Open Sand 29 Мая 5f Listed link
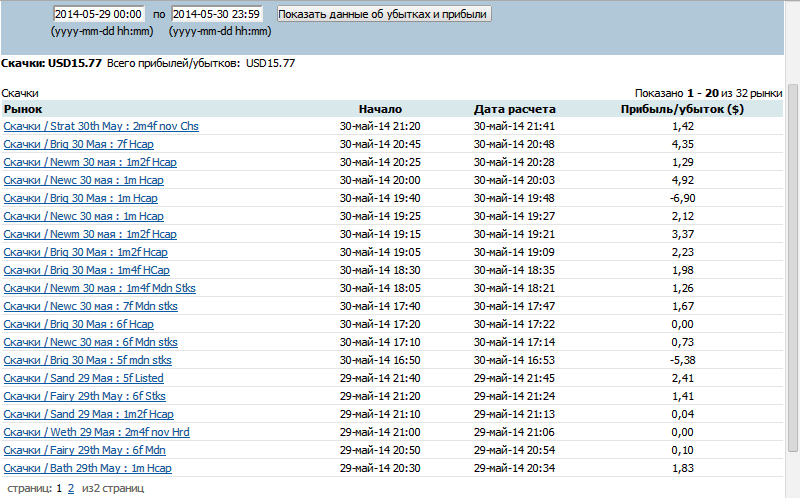 tap(84, 378)
